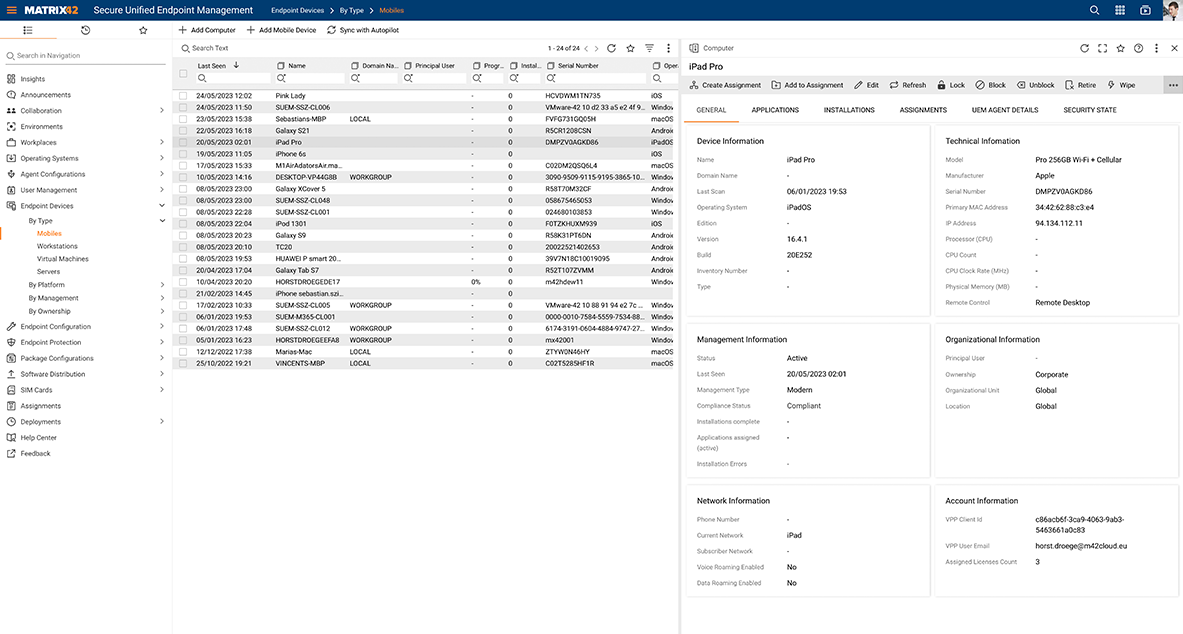Open the app launcher grid icon
Image resolution: width=1183 pixels, height=634 pixels.
tap(1120, 10)
